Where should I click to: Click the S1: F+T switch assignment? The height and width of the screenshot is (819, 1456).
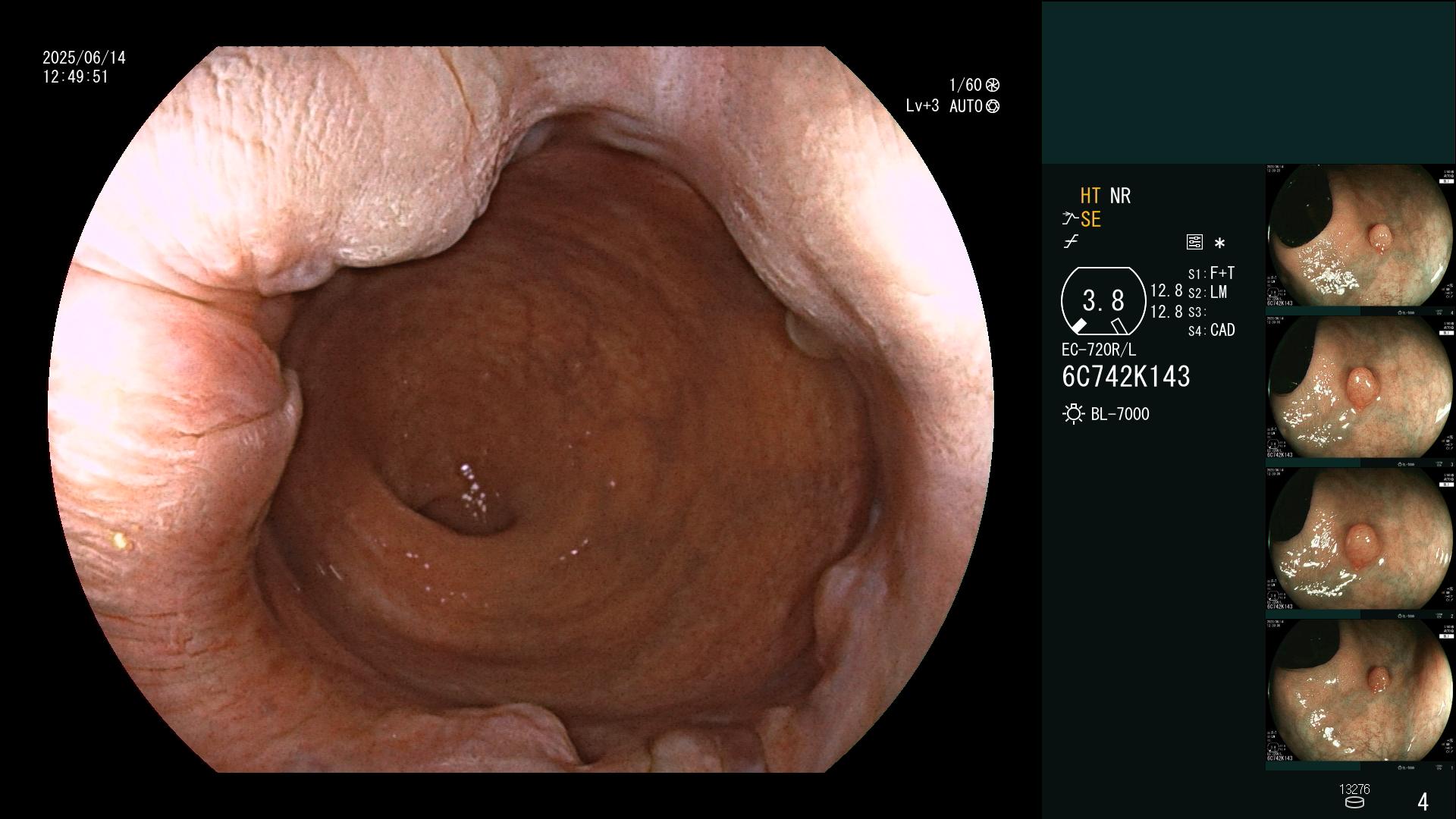[x=1211, y=273]
